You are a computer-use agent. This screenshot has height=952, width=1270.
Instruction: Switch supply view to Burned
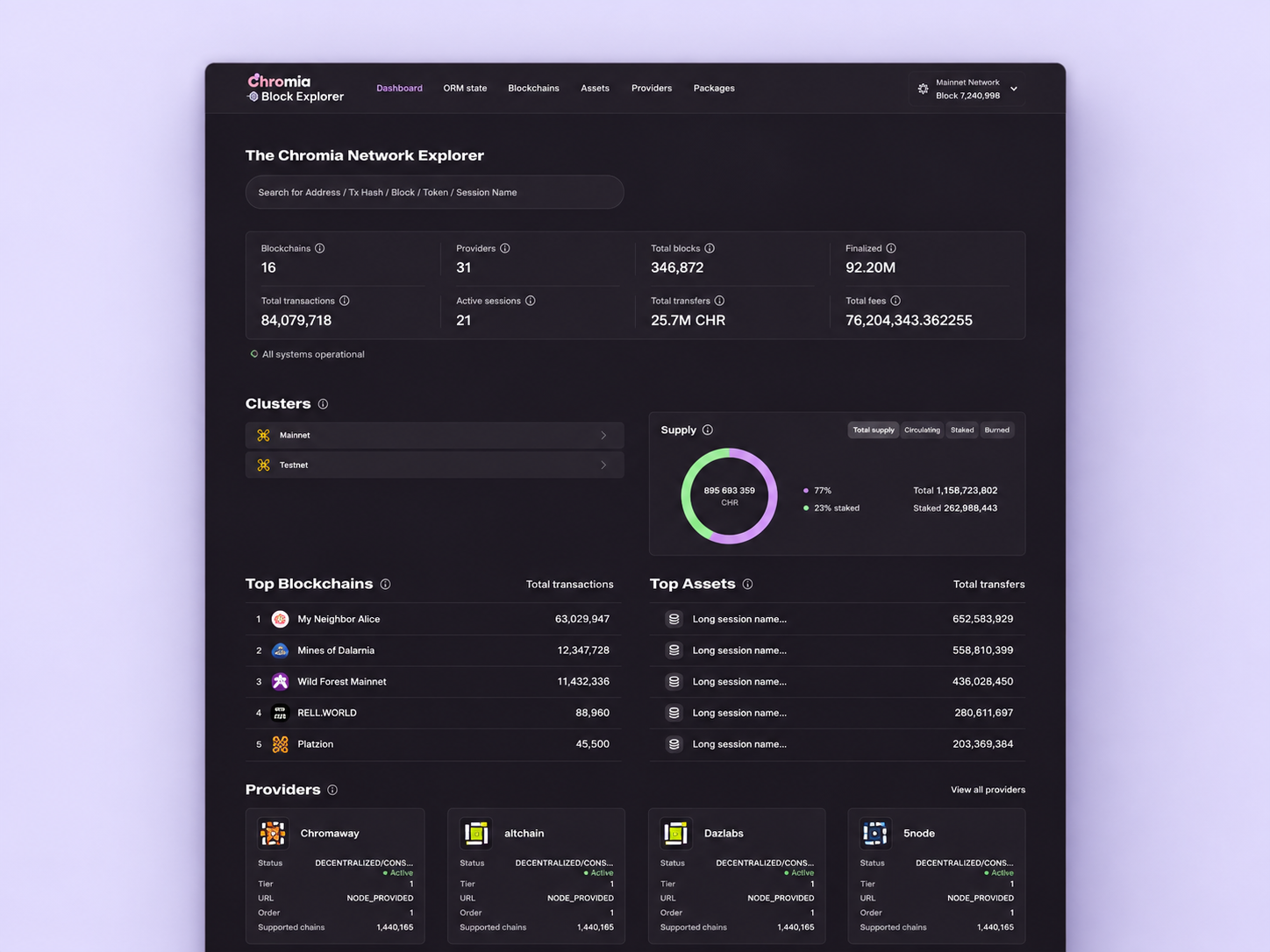click(996, 430)
